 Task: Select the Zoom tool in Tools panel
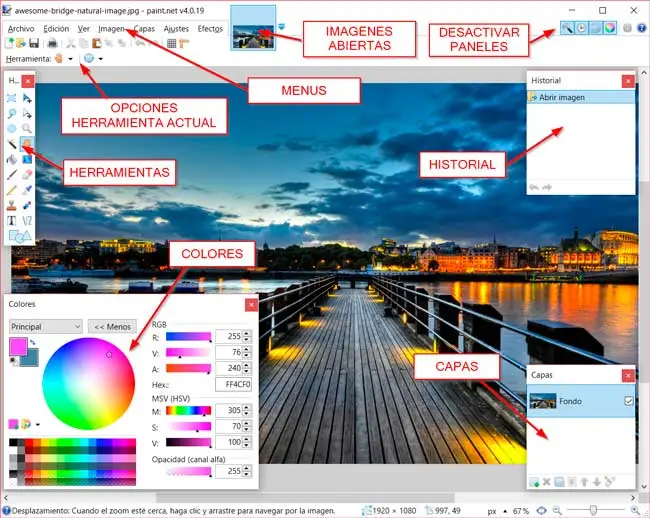(27, 128)
